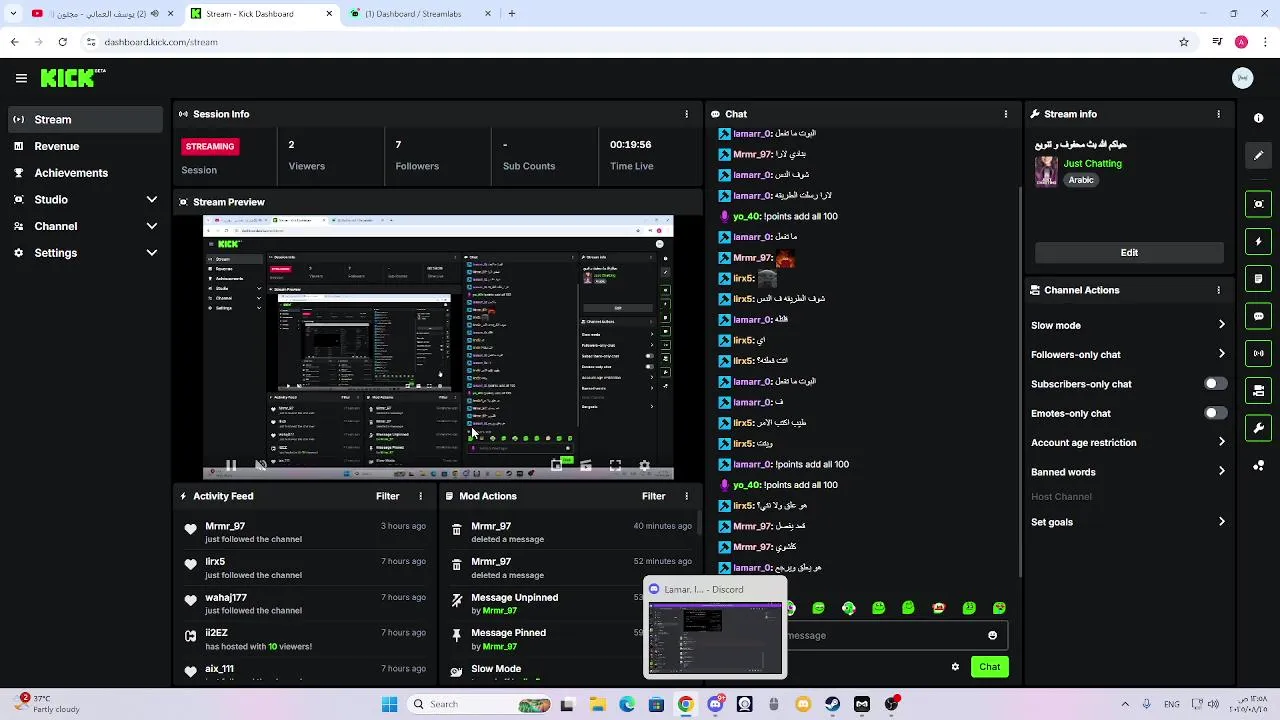This screenshot has width=1280, height=720.
Task: Toggle the chat bubble icon in right rail
Action: (x=1258, y=316)
